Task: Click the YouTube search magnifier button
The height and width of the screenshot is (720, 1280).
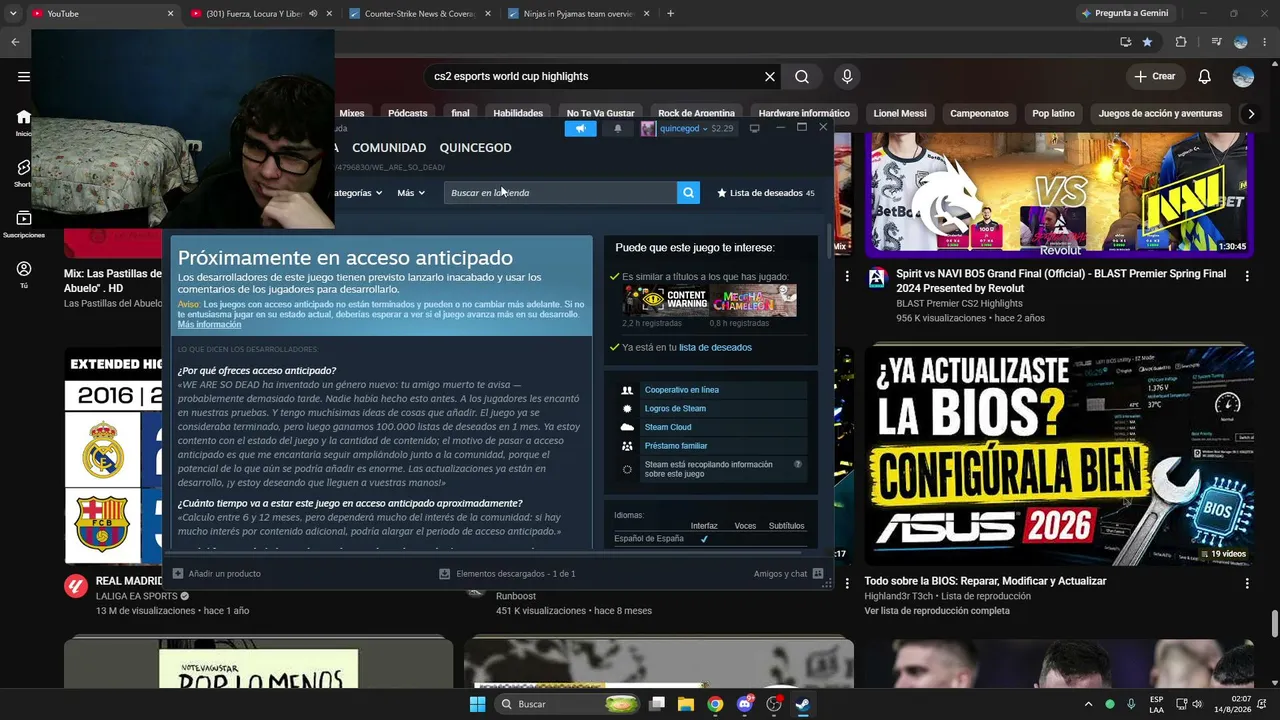Action: coord(802,76)
